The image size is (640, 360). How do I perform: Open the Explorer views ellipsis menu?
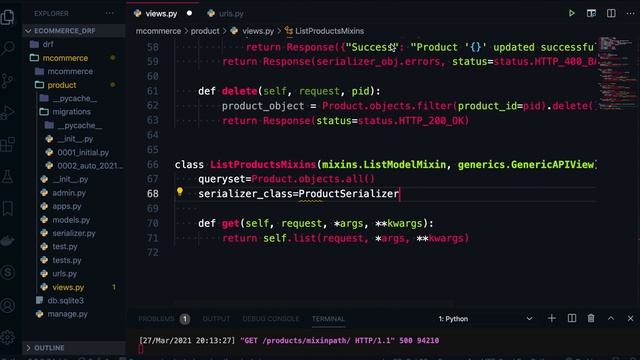click(109, 13)
